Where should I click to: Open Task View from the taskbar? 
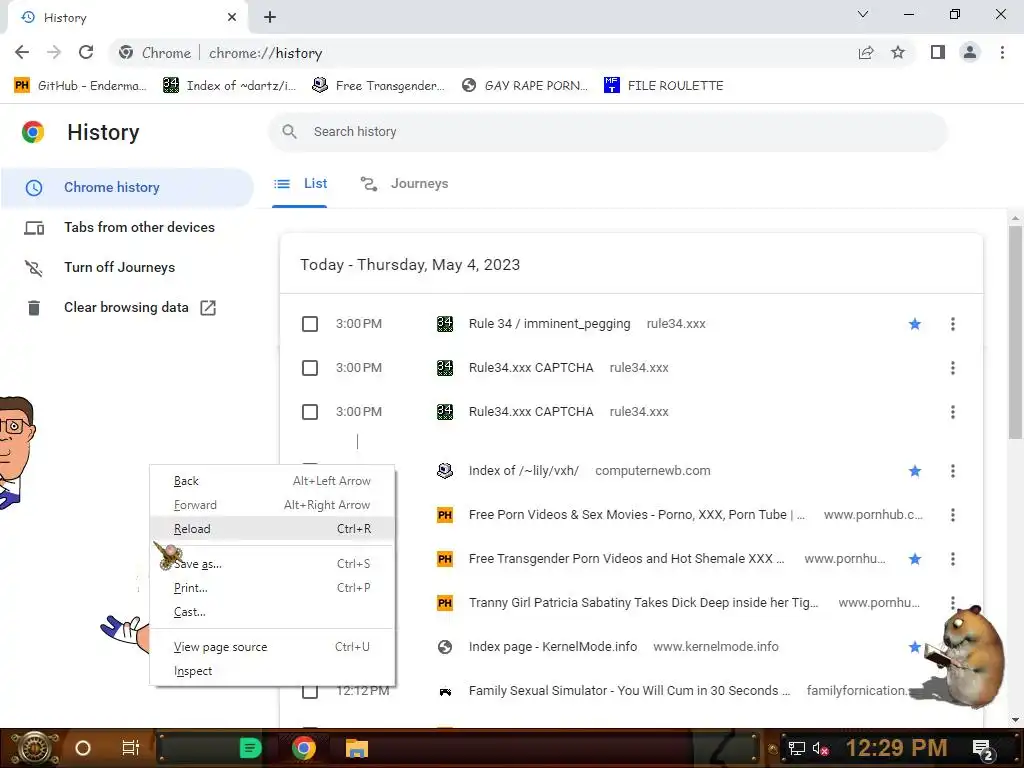pyautogui.click(x=131, y=748)
